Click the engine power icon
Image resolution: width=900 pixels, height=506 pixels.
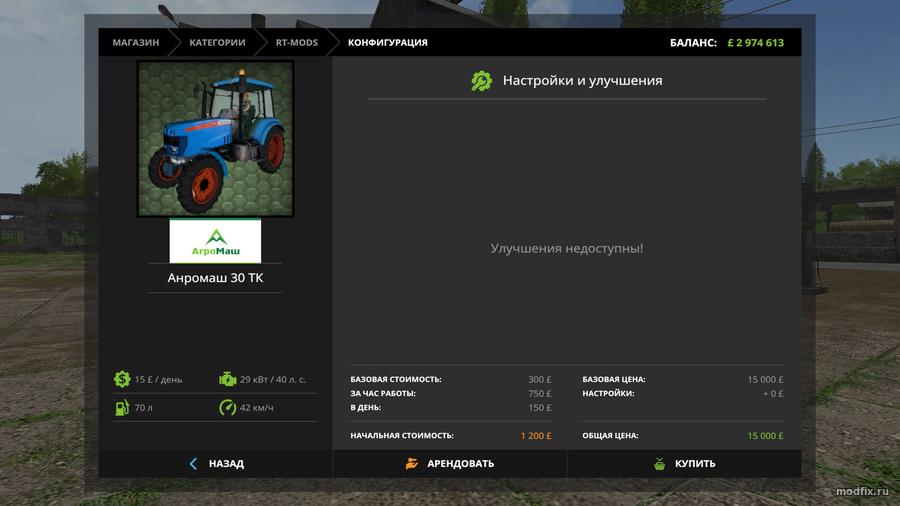[227, 379]
